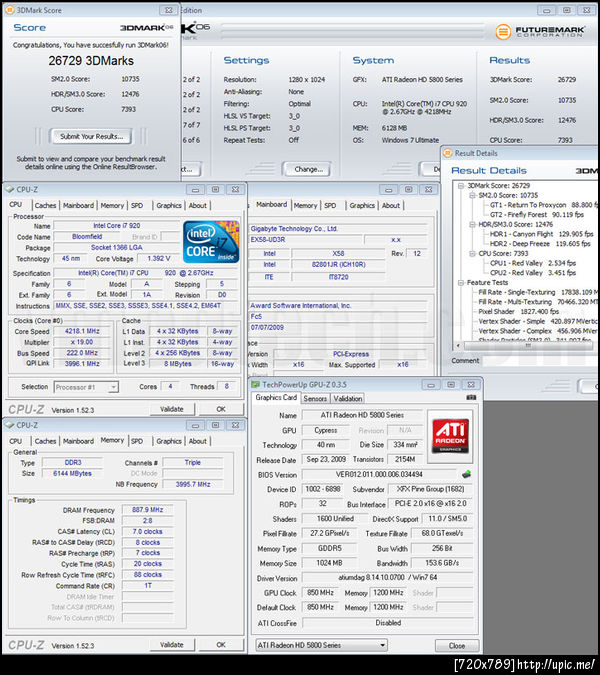Screen dimensions: 600x675
Task: Click the Change... settings button in 3DMark06
Action: 308,169
